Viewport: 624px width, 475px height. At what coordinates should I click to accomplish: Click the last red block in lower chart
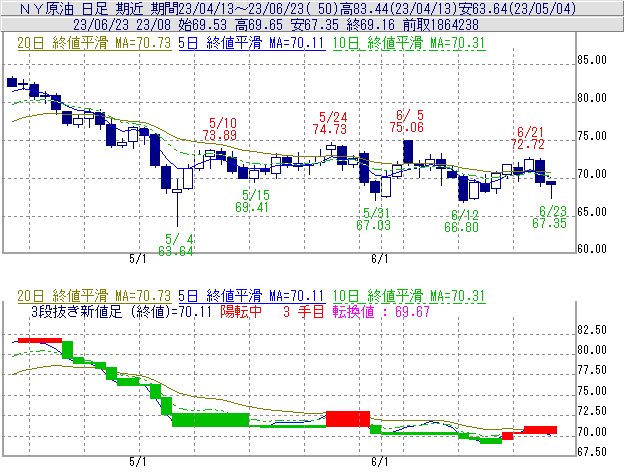pyautogui.click(x=540, y=430)
